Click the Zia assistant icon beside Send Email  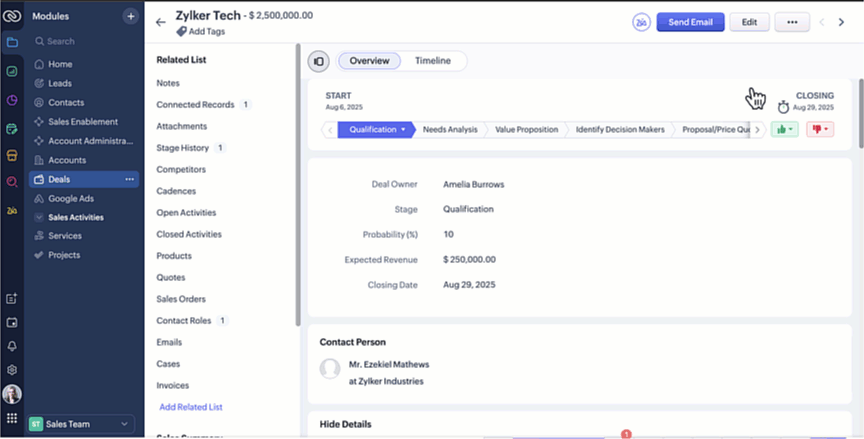[641, 22]
